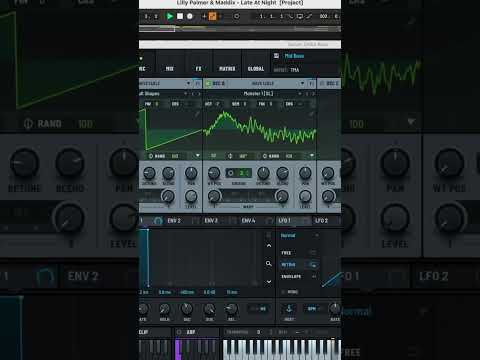Screen dimensions: 480x360
Task: Click the OSC A Shapes wavetable name
Action: pos(150,94)
